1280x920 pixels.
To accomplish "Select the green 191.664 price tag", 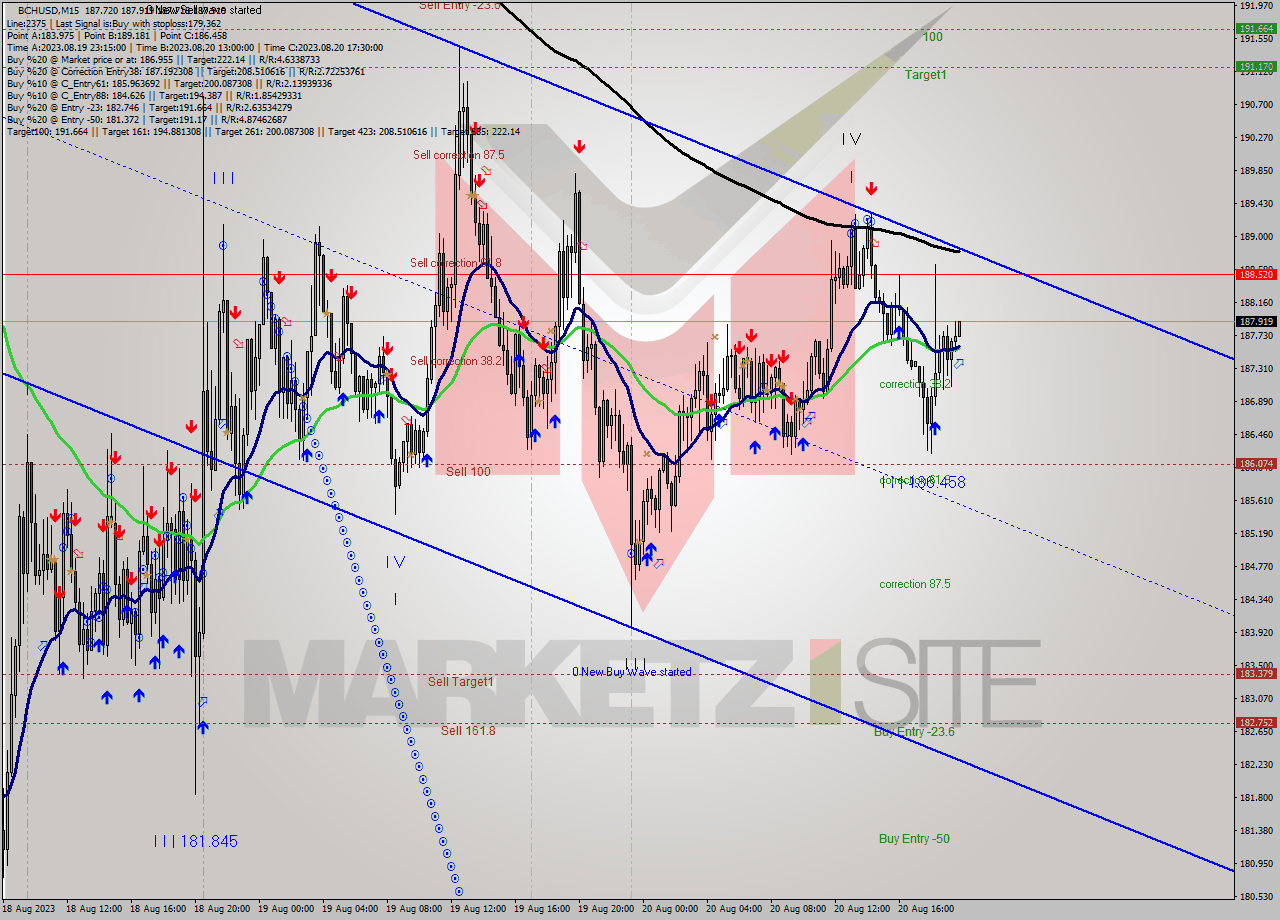I will pos(1257,29).
